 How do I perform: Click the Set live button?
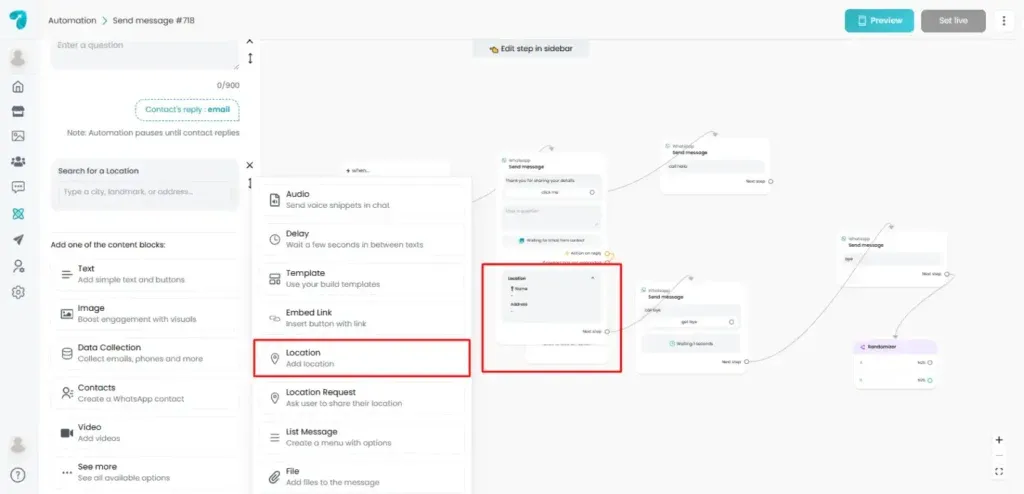(953, 20)
